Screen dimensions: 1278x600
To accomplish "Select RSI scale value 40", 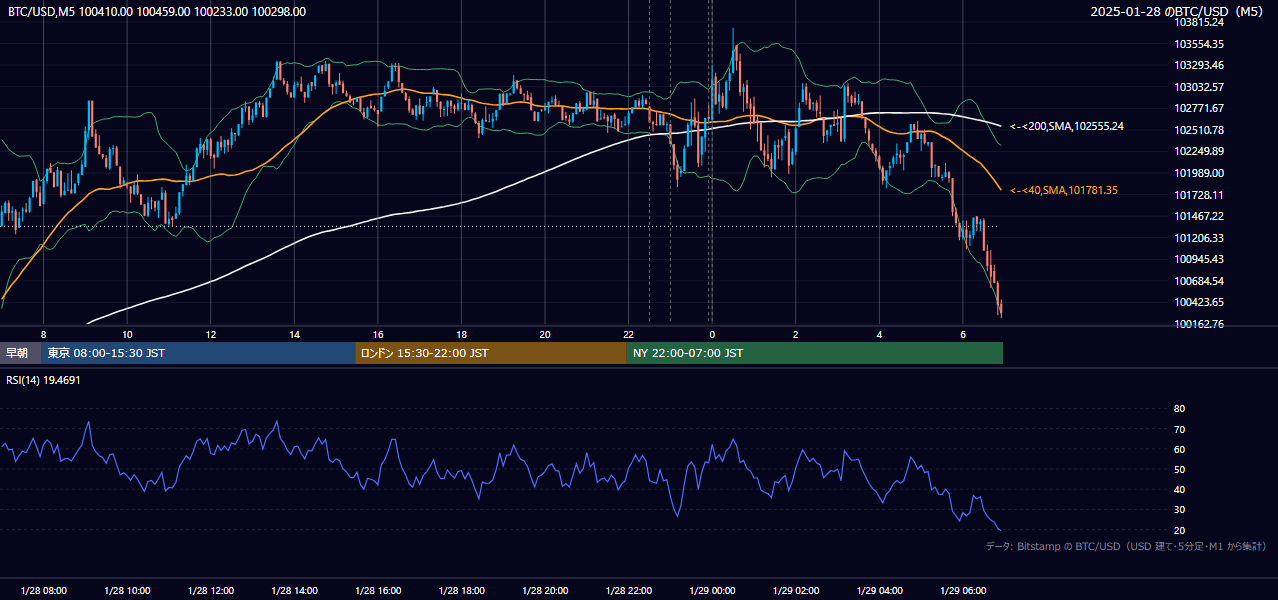I will pyautogui.click(x=1179, y=489).
